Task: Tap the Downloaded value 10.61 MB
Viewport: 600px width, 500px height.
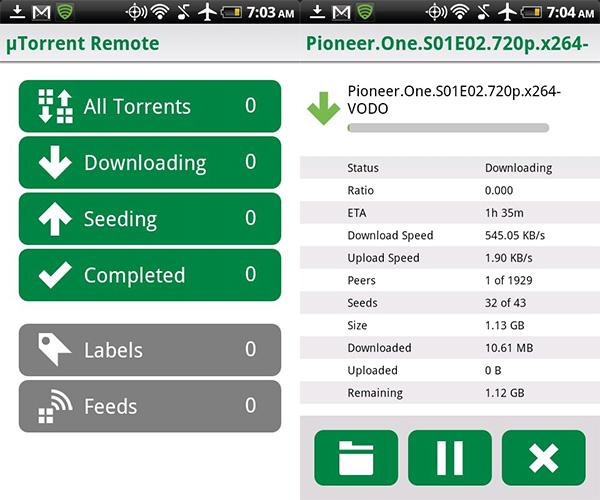Action: point(509,348)
